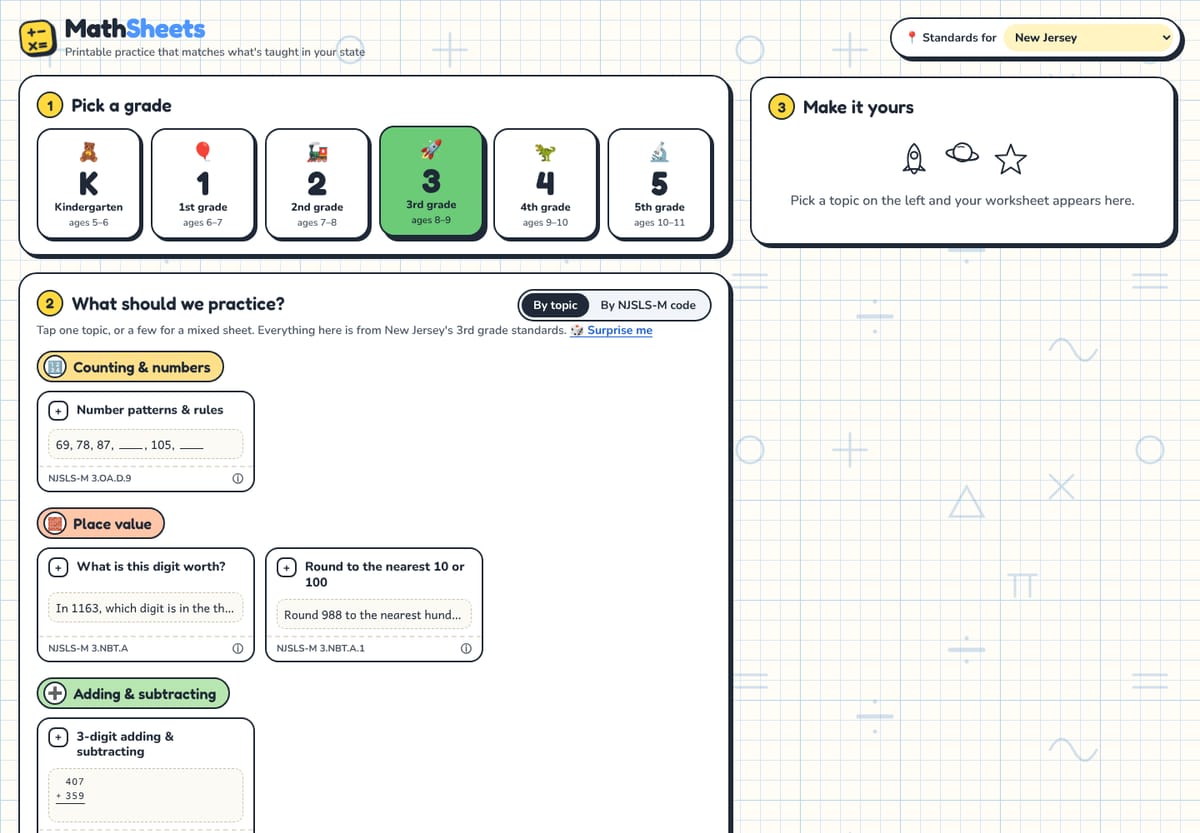Click the dice icon beside Surprise me

pos(577,330)
